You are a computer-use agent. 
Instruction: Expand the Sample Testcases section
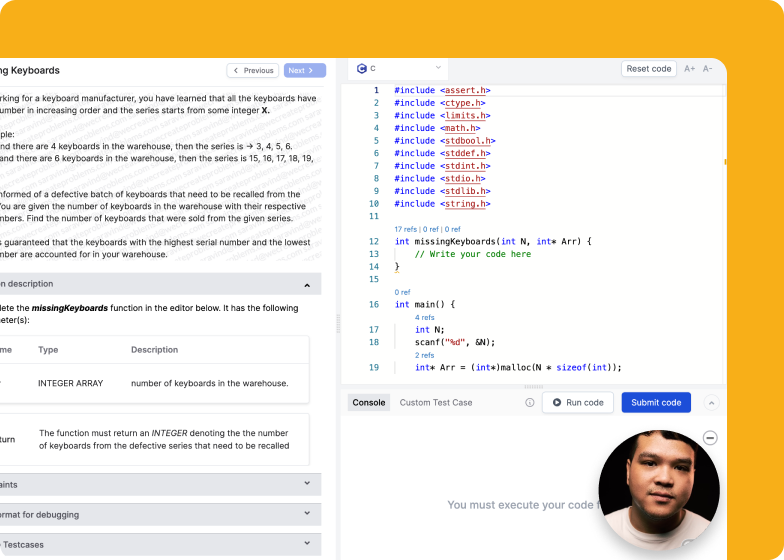(x=307, y=545)
